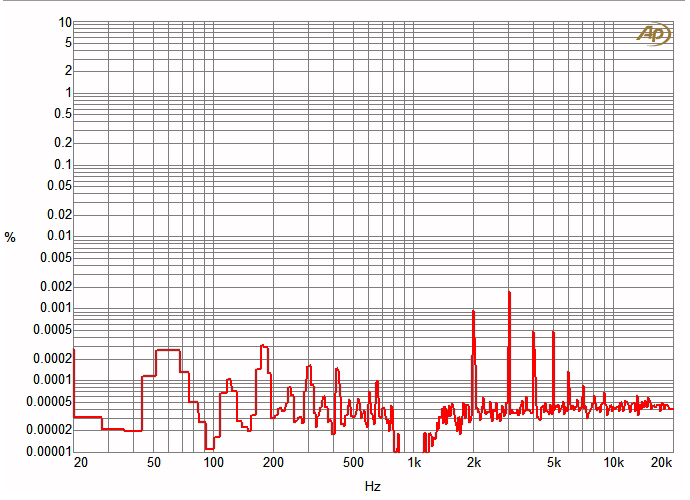Click the y-axis label 0.0001
The image size is (690, 500).
pos(52,379)
